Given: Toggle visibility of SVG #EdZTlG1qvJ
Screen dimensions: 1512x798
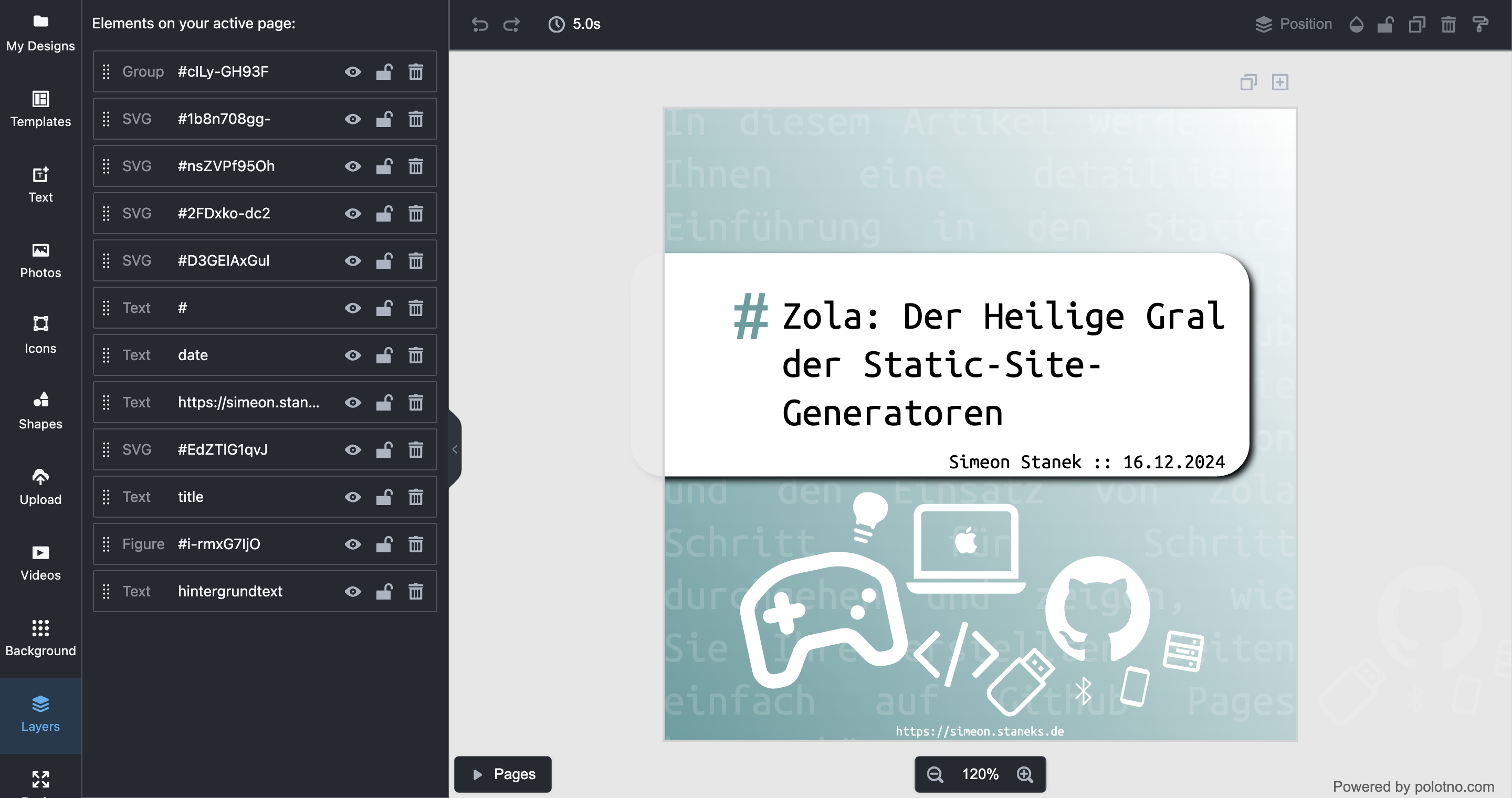Looking at the screenshot, I should pyautogui.click(x=353, y=449).
